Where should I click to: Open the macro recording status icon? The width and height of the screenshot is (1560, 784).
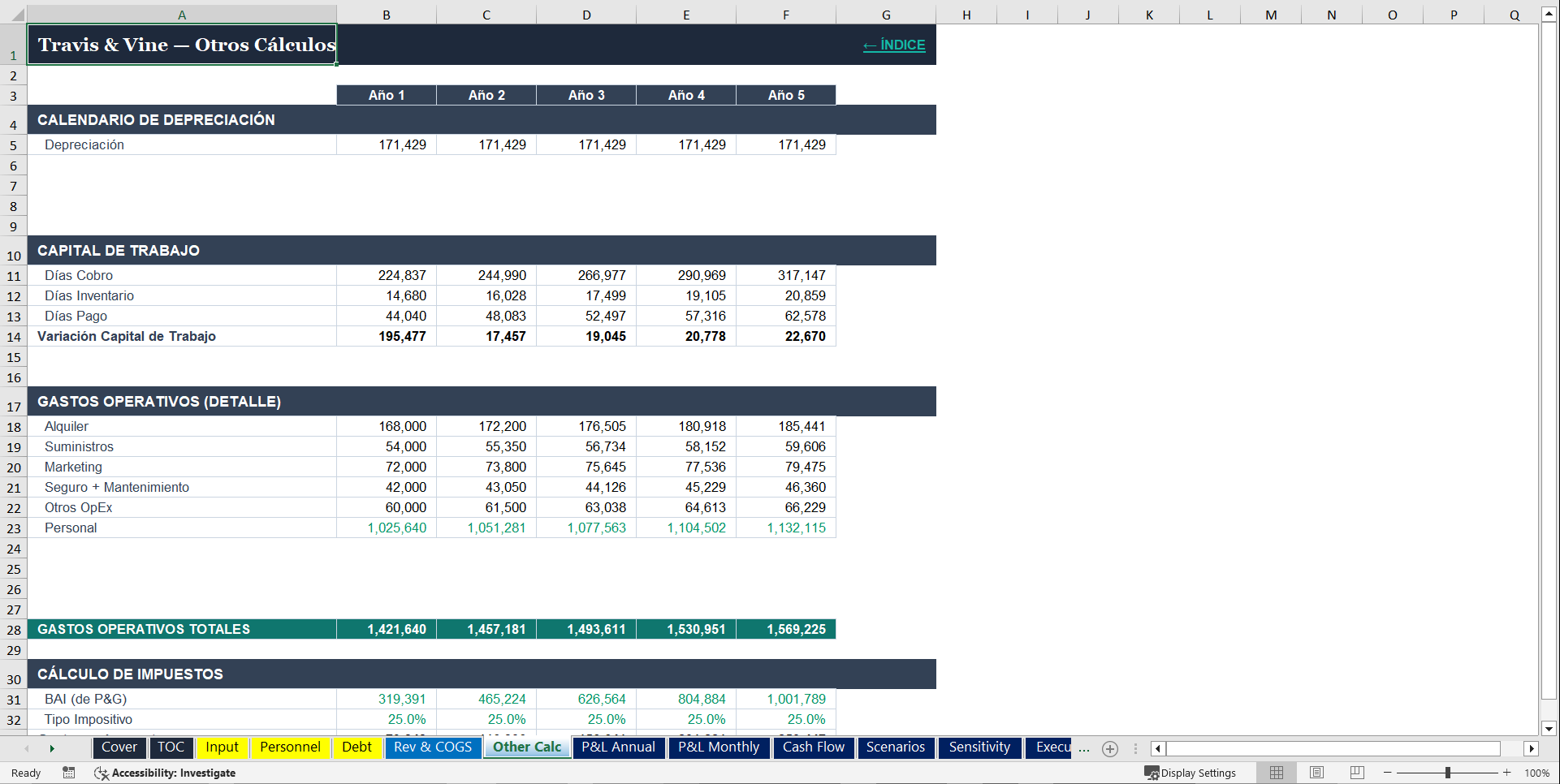click(69, 773)
